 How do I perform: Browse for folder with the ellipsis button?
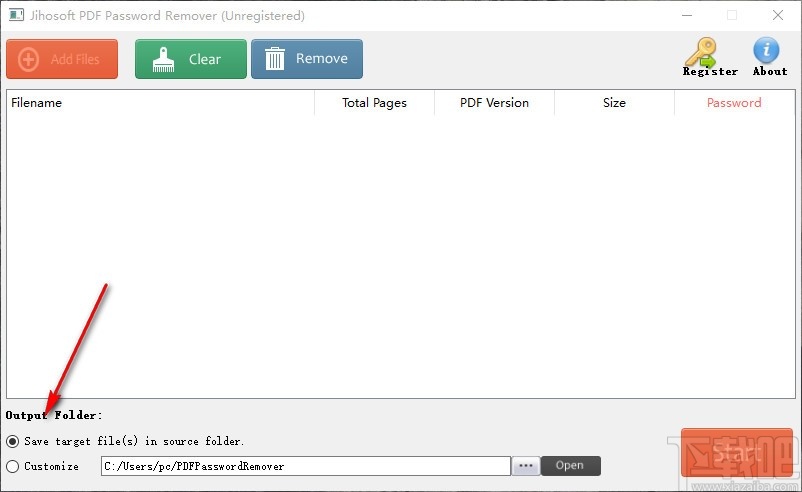pyautogui.click(x=526, y=466)
